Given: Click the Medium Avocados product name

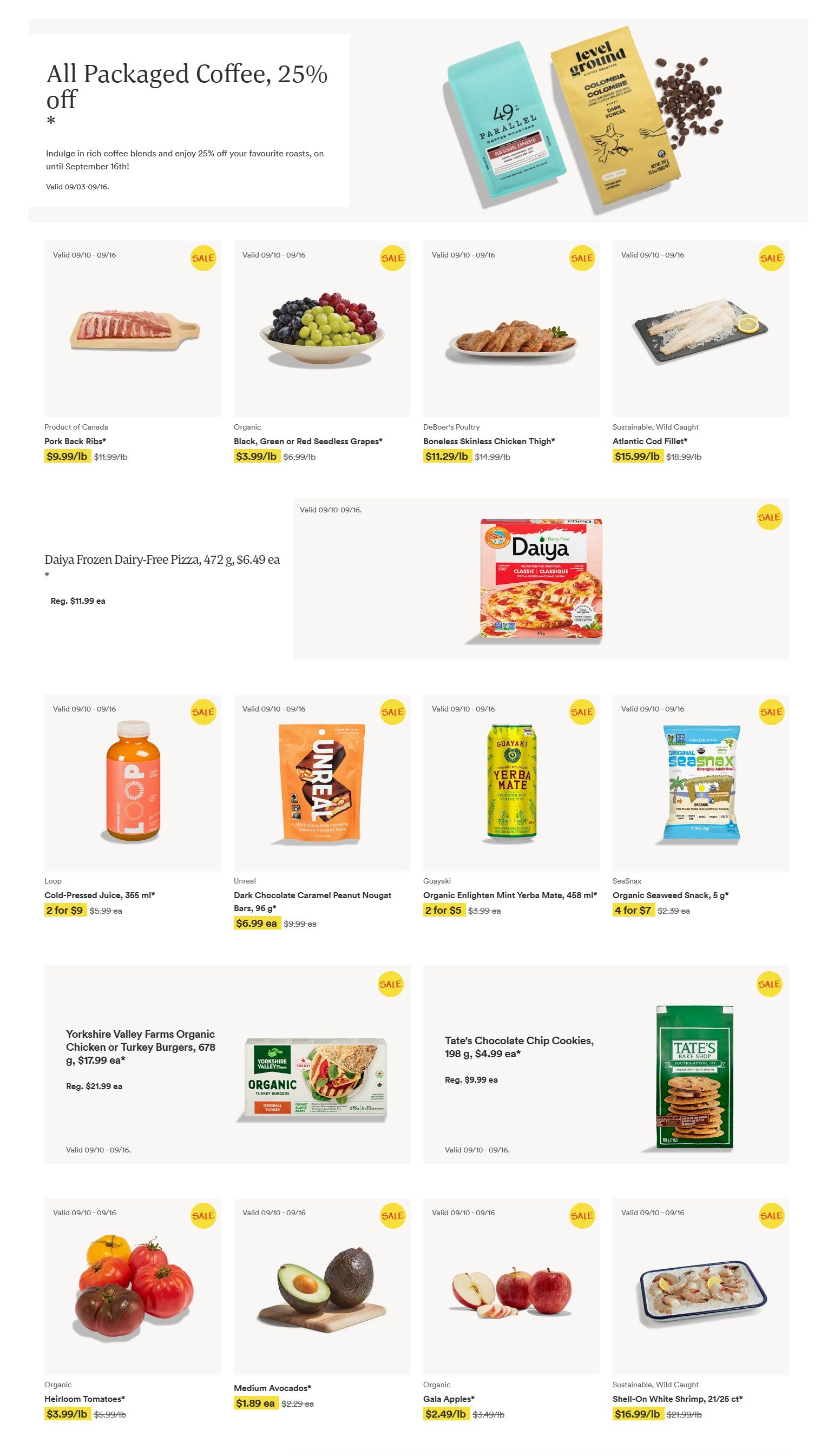Looking at the screenshot, I should point(272,1388).
